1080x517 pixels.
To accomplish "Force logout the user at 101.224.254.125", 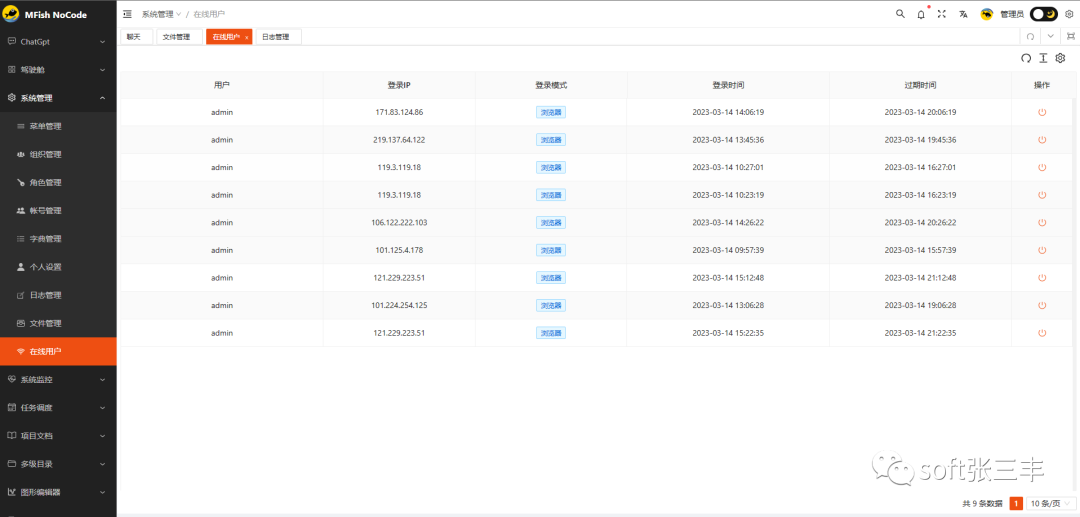I will click(1042, 305).
